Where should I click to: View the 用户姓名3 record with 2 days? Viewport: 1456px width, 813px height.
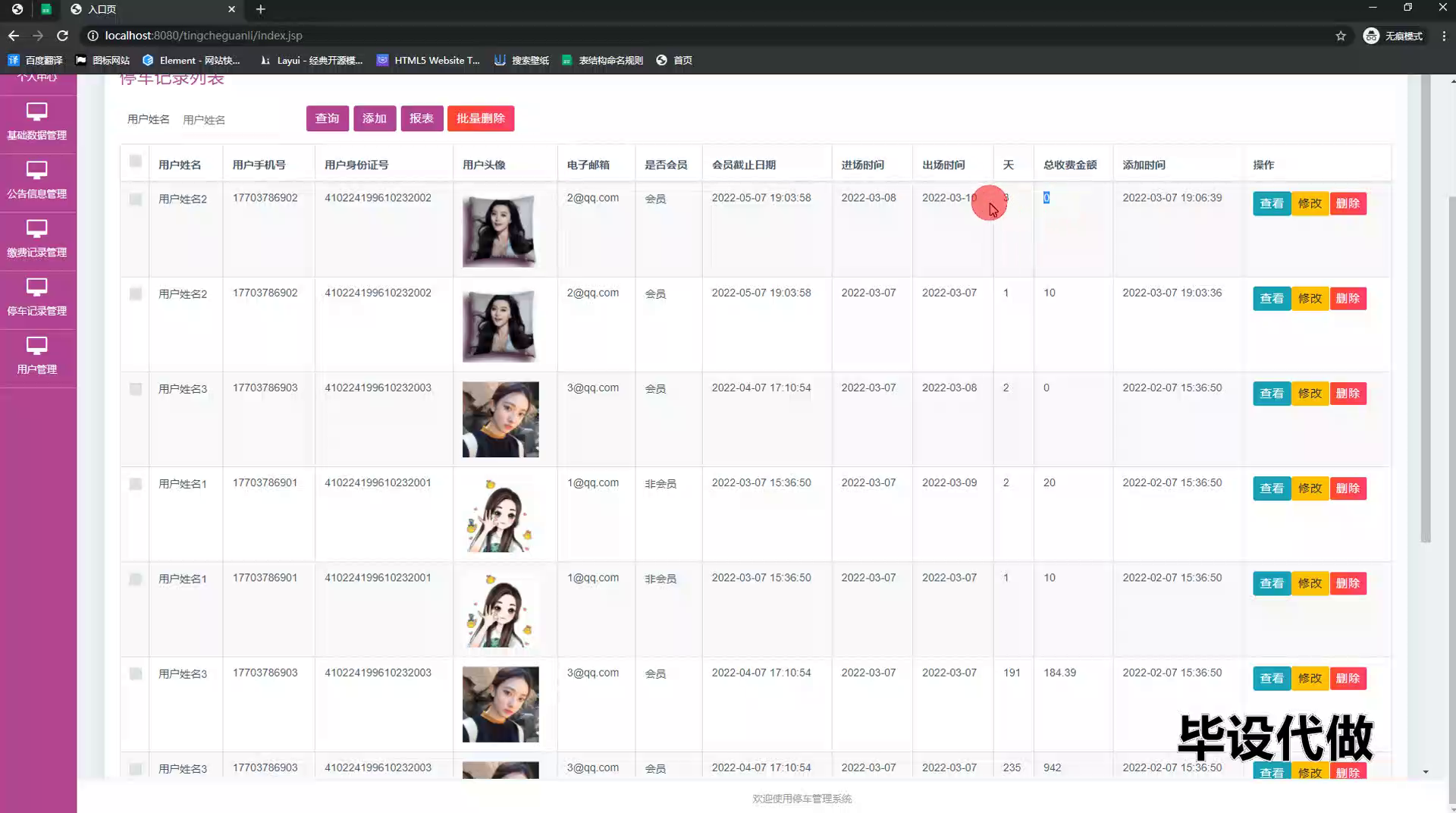coord(1272,394)
